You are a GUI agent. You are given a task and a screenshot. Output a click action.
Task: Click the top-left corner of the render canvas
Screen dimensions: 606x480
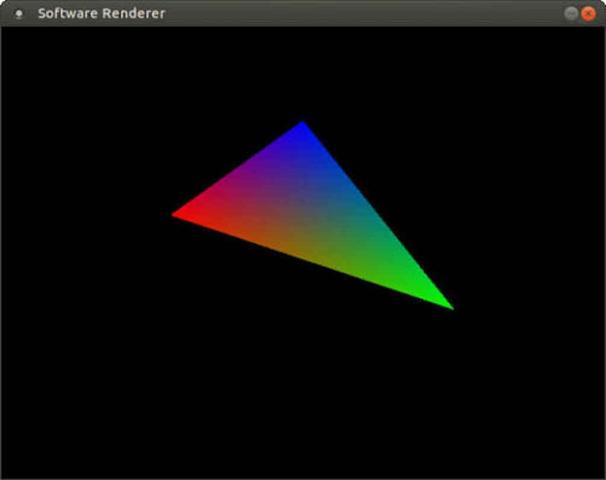coord(4,30)
